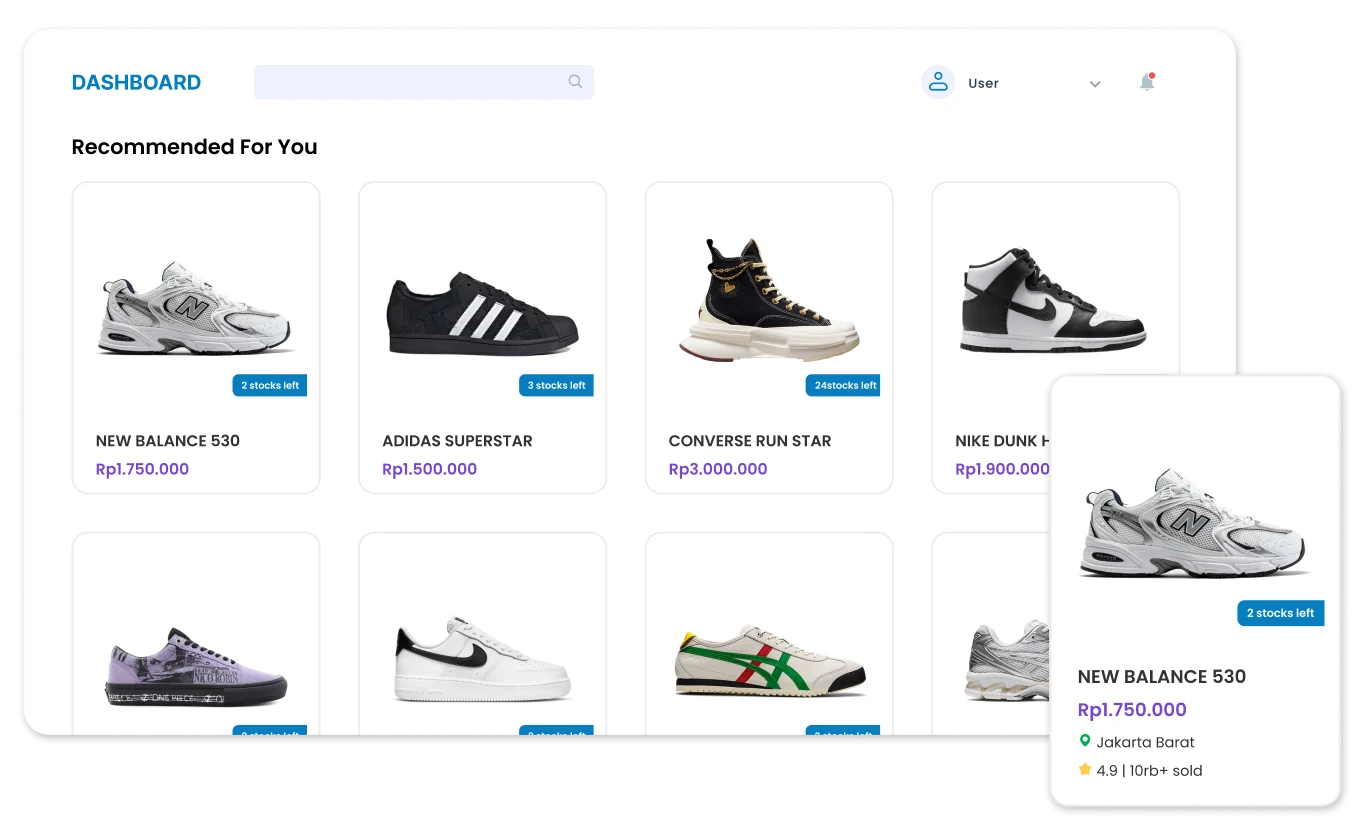Click the '3 stocks left' badge
The image size is (1367, 836).
coord(556,385)
